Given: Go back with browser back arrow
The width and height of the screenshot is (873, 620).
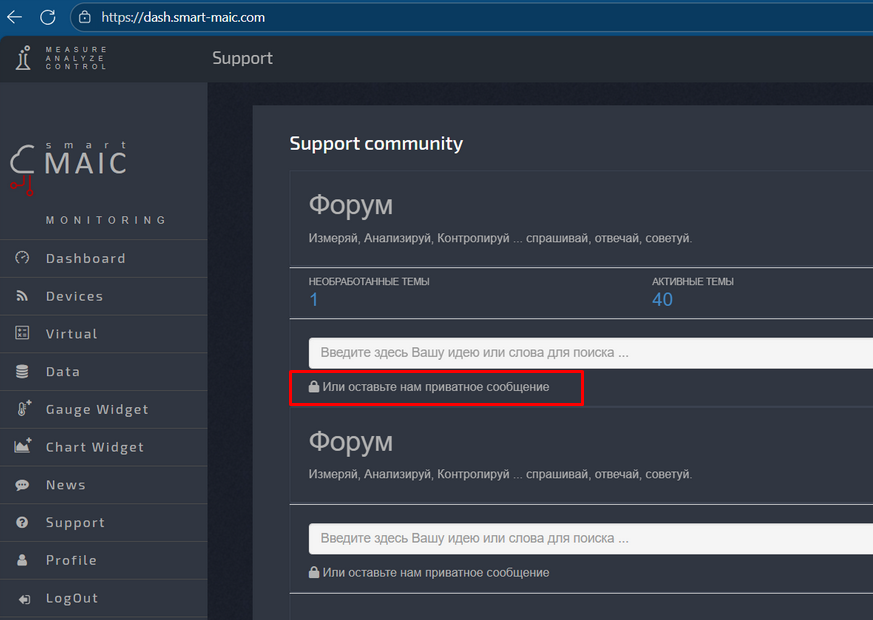Looking at the screenshot, I should [x=15, y=17].
